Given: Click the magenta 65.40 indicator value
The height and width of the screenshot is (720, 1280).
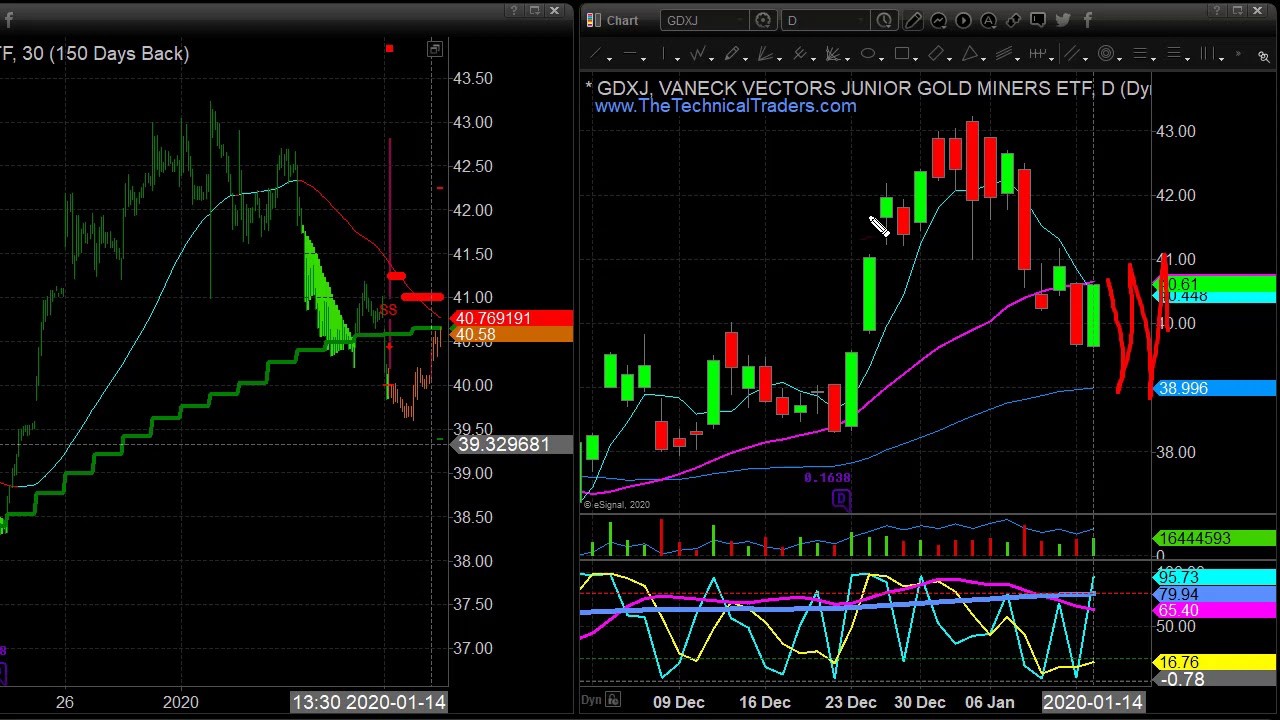Looking at the screenshot, I should 1215,610.
